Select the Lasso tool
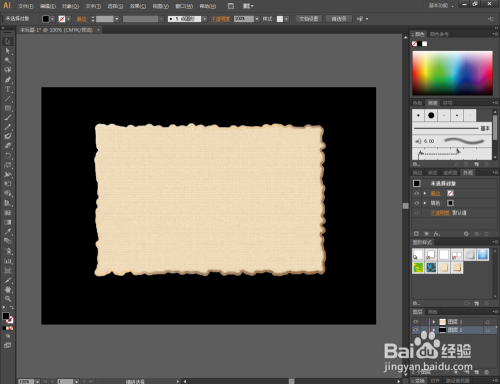 coord(8,70)
